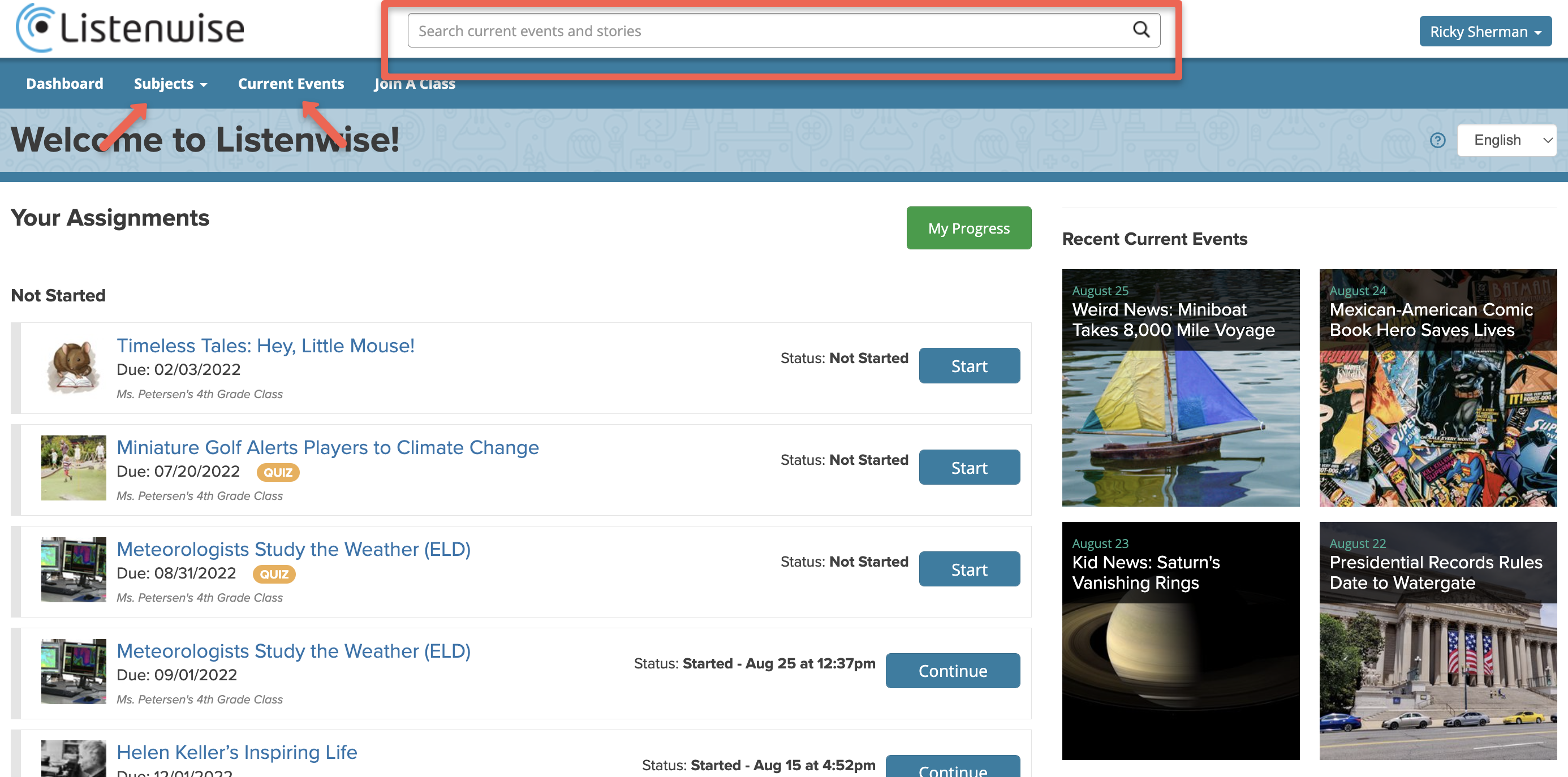
Task: Open the Current Events page
Action: [x=291, y=83]
